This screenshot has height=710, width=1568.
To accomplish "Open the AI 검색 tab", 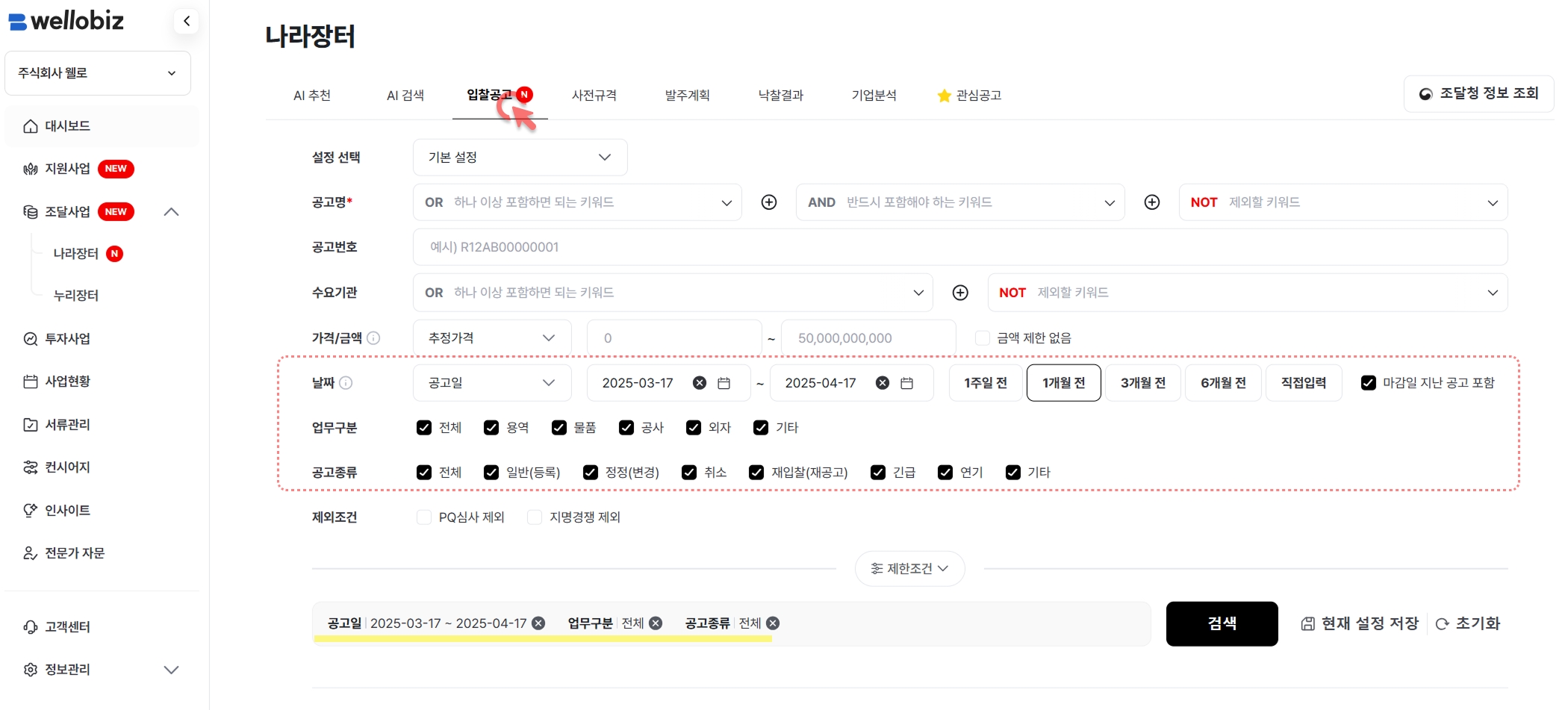I will (x=405, y=96).
